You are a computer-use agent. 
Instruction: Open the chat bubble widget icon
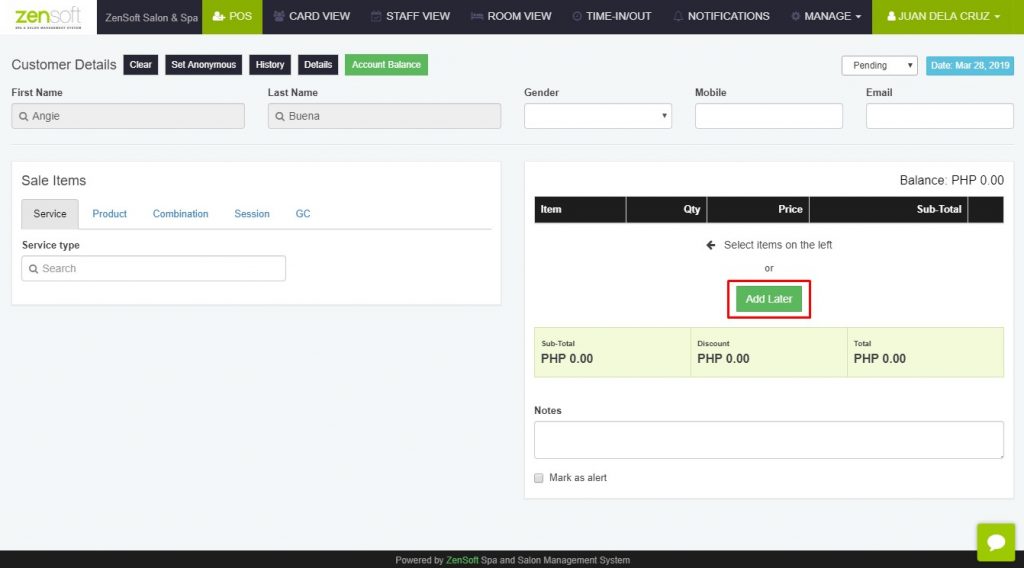(995, 542)
